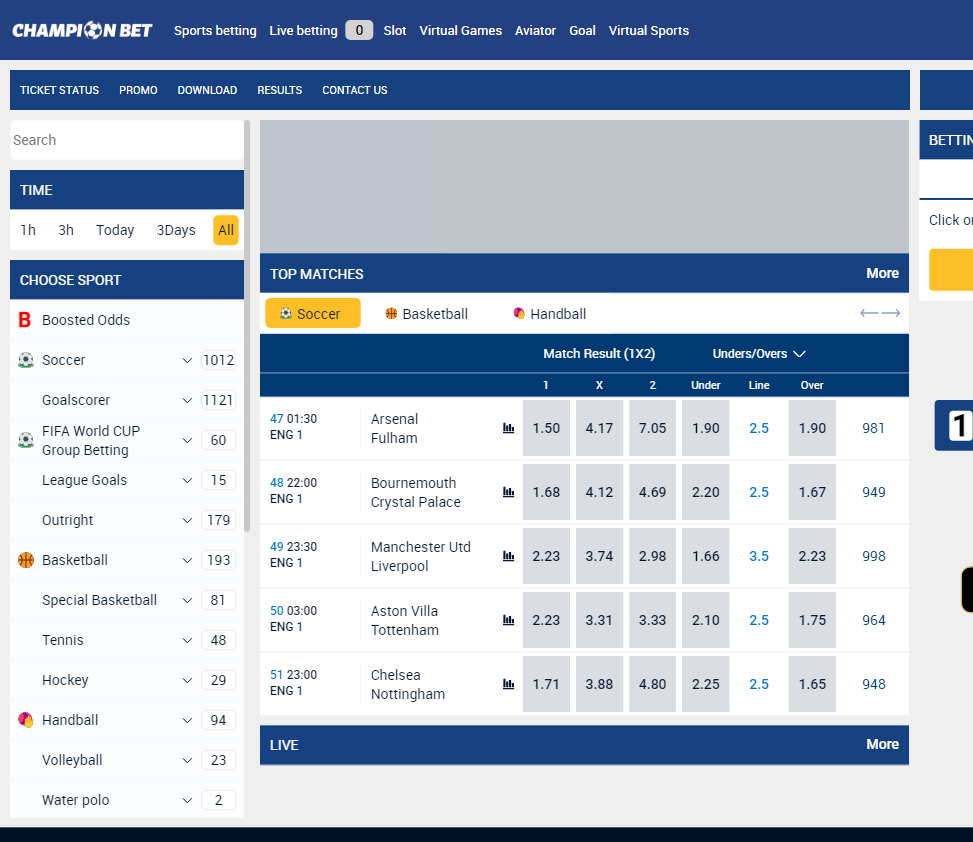
Task: Click the Basketball icon in sidebar
Action: (x=25, y=560)
